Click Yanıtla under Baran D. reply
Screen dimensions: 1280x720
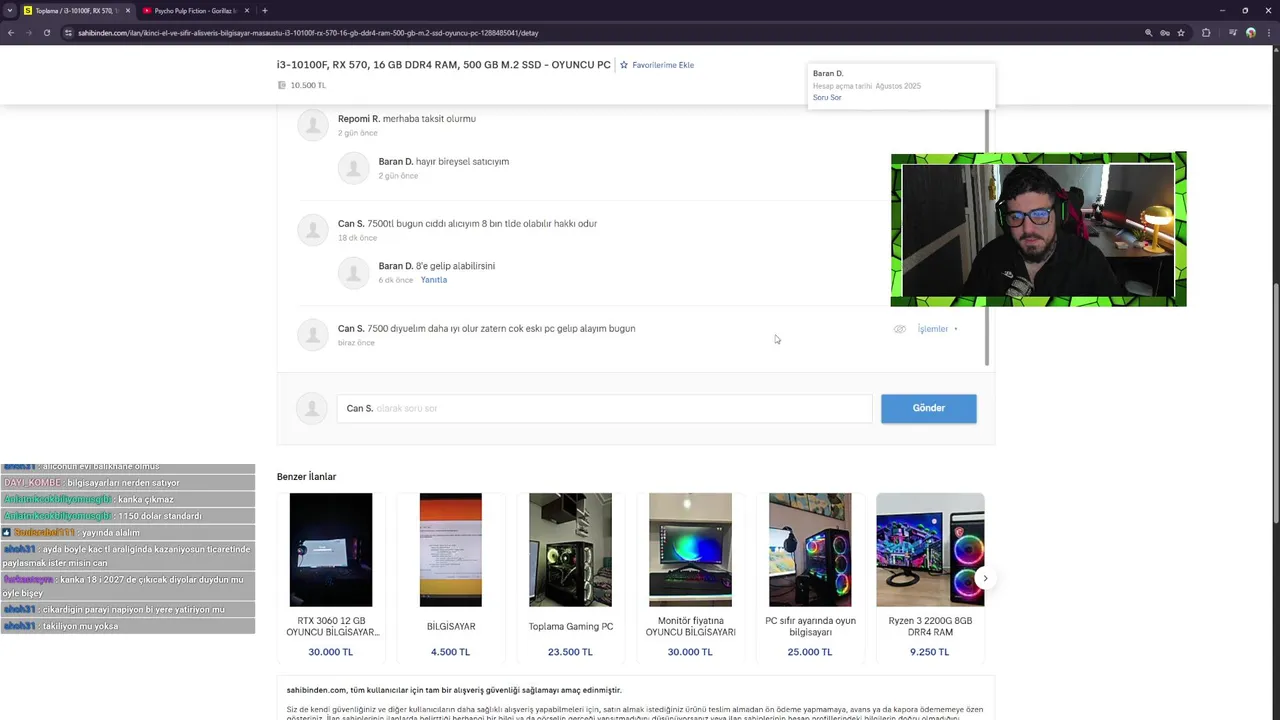pos(434,280)
